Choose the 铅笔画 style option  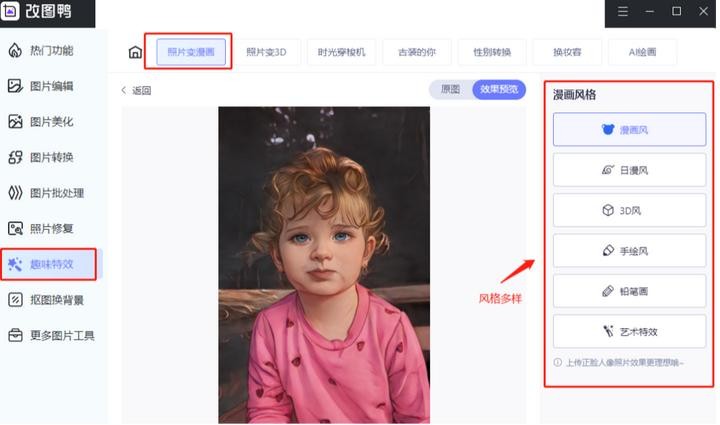click(629, 291)
